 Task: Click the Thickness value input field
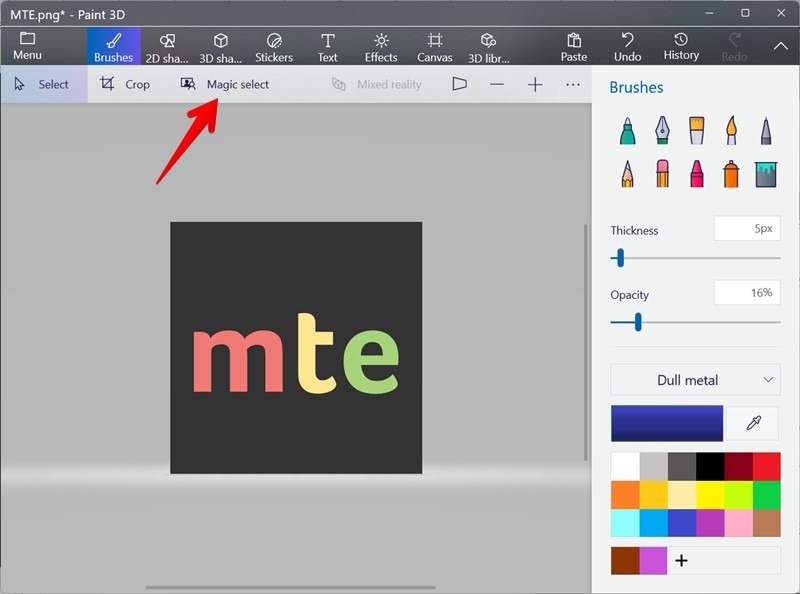click(x=745, y=228)
